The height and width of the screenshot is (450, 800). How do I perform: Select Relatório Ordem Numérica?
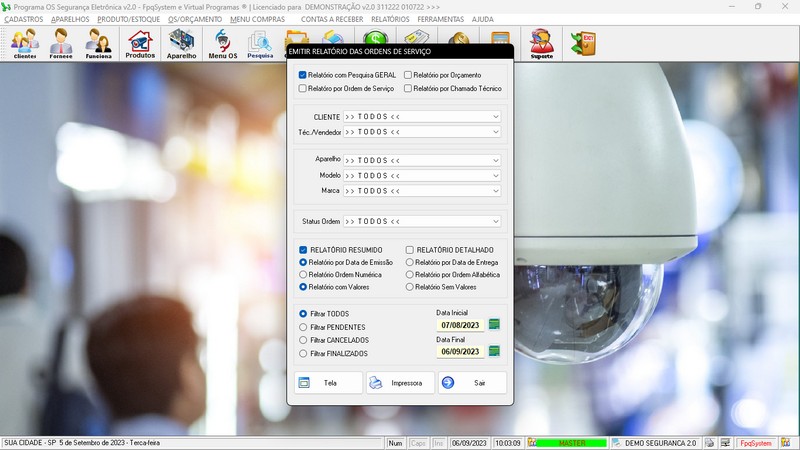click(303, 274)
